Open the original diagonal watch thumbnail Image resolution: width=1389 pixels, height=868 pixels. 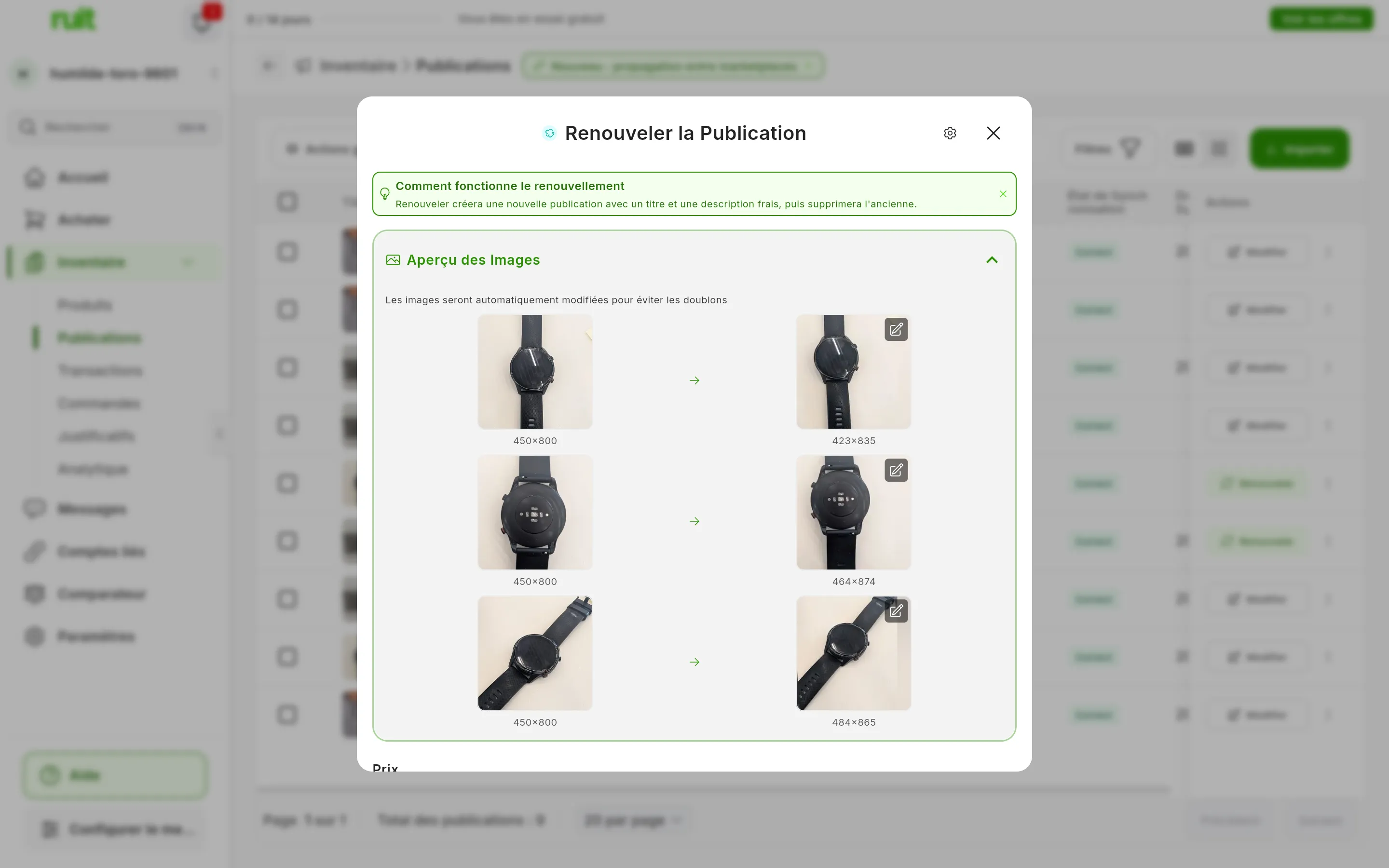pos(535,653)
